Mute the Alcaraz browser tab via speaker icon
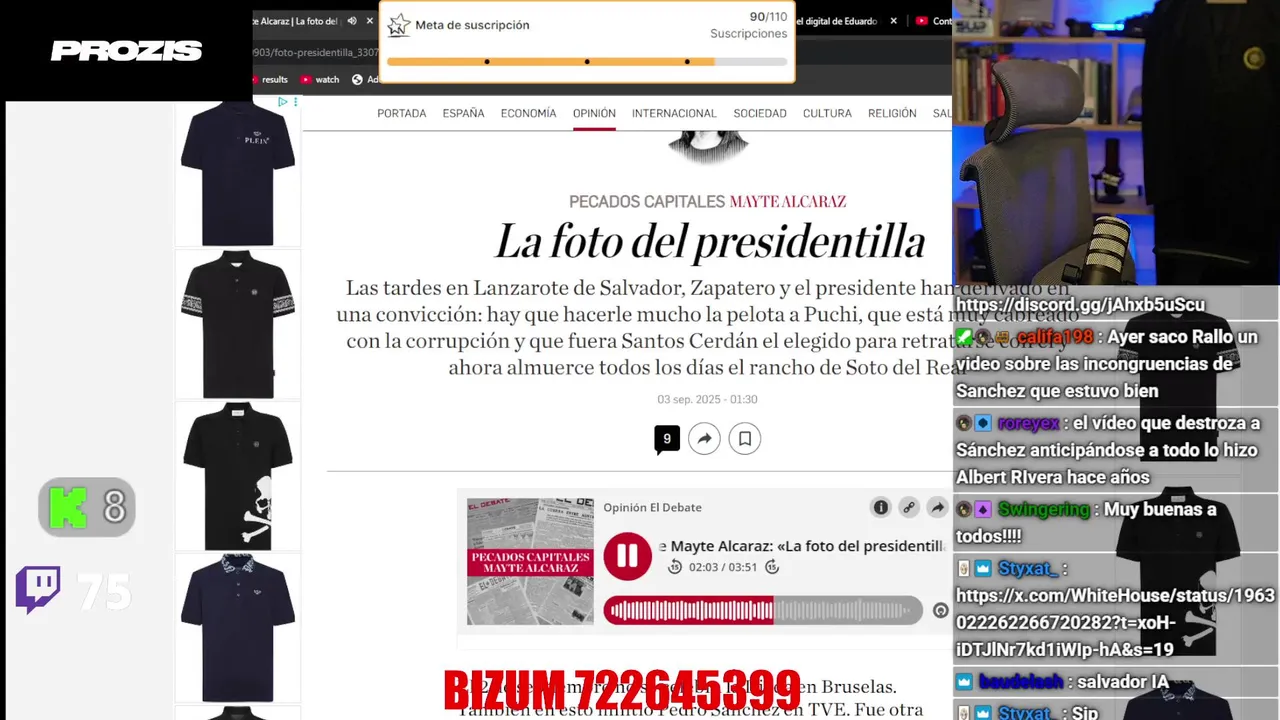Screen dimensions: 1280x720 pos(352,21)
